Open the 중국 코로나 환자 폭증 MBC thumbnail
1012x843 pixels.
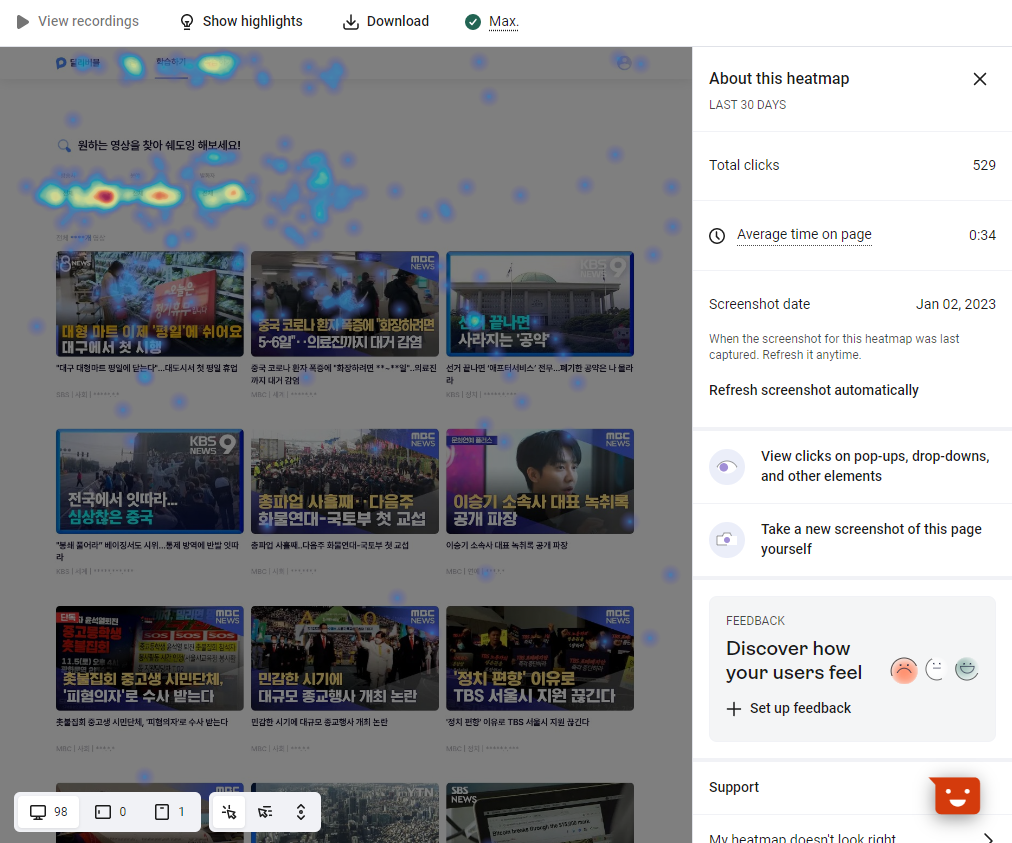(x=345, y=304)
